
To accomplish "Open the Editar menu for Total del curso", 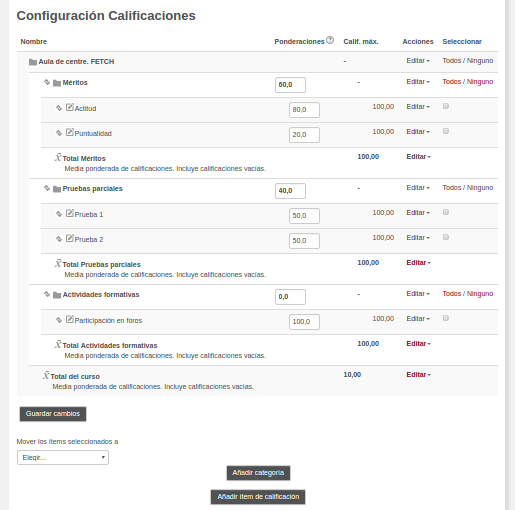I will coord(418,375).
